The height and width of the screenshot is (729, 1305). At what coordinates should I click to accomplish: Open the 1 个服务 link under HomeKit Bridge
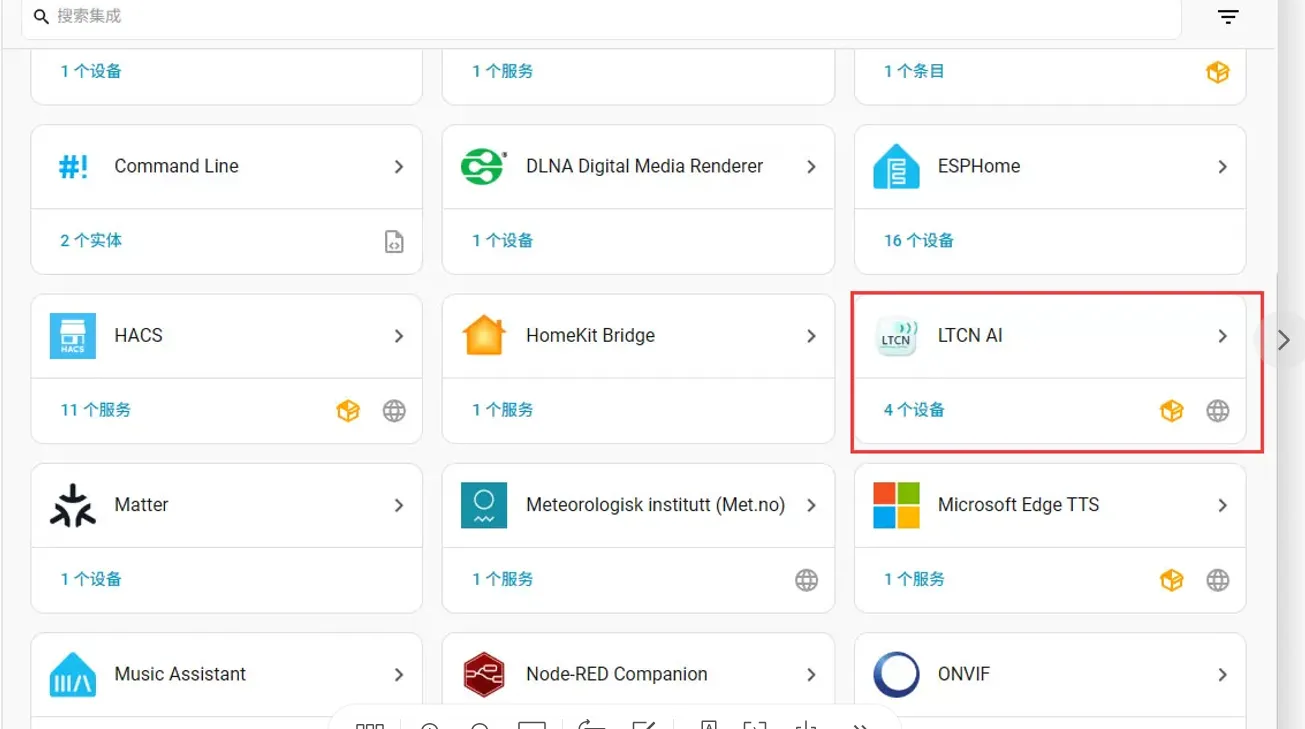tap(503, 410)
